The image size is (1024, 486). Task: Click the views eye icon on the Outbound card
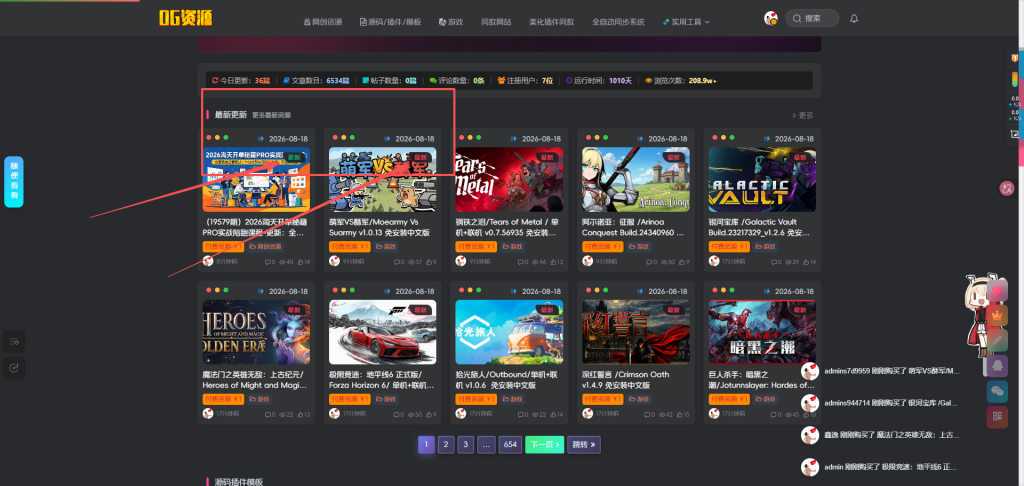click(x=536, y=415)
